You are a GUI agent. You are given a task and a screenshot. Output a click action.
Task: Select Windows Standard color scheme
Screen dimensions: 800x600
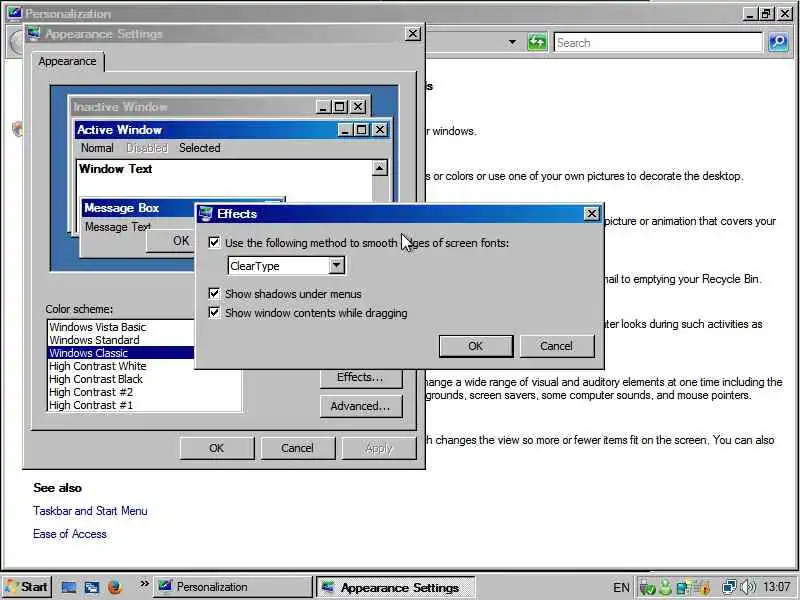click(x=94, y=340)
